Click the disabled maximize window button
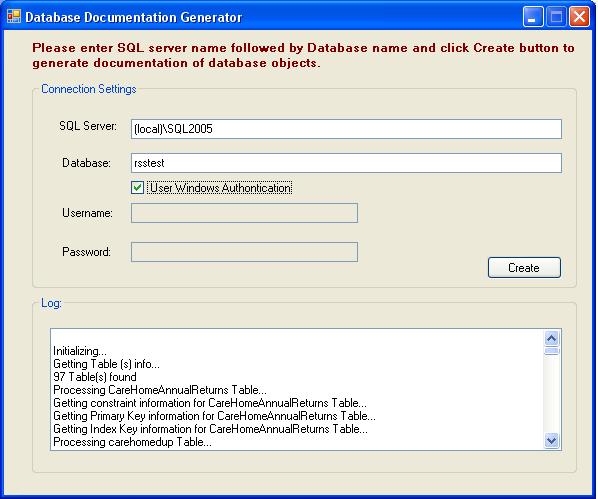This screenshot has height=499, width=598. coord(556,17)
